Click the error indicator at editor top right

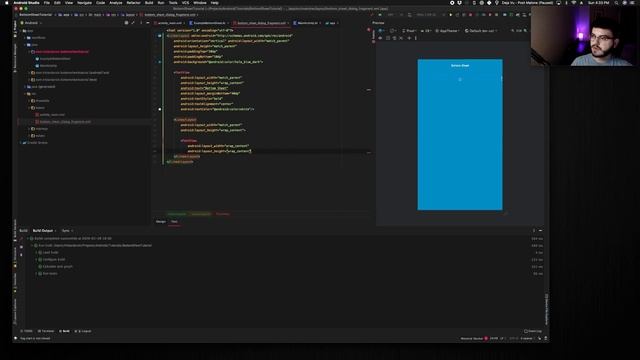tap(369, 29)
